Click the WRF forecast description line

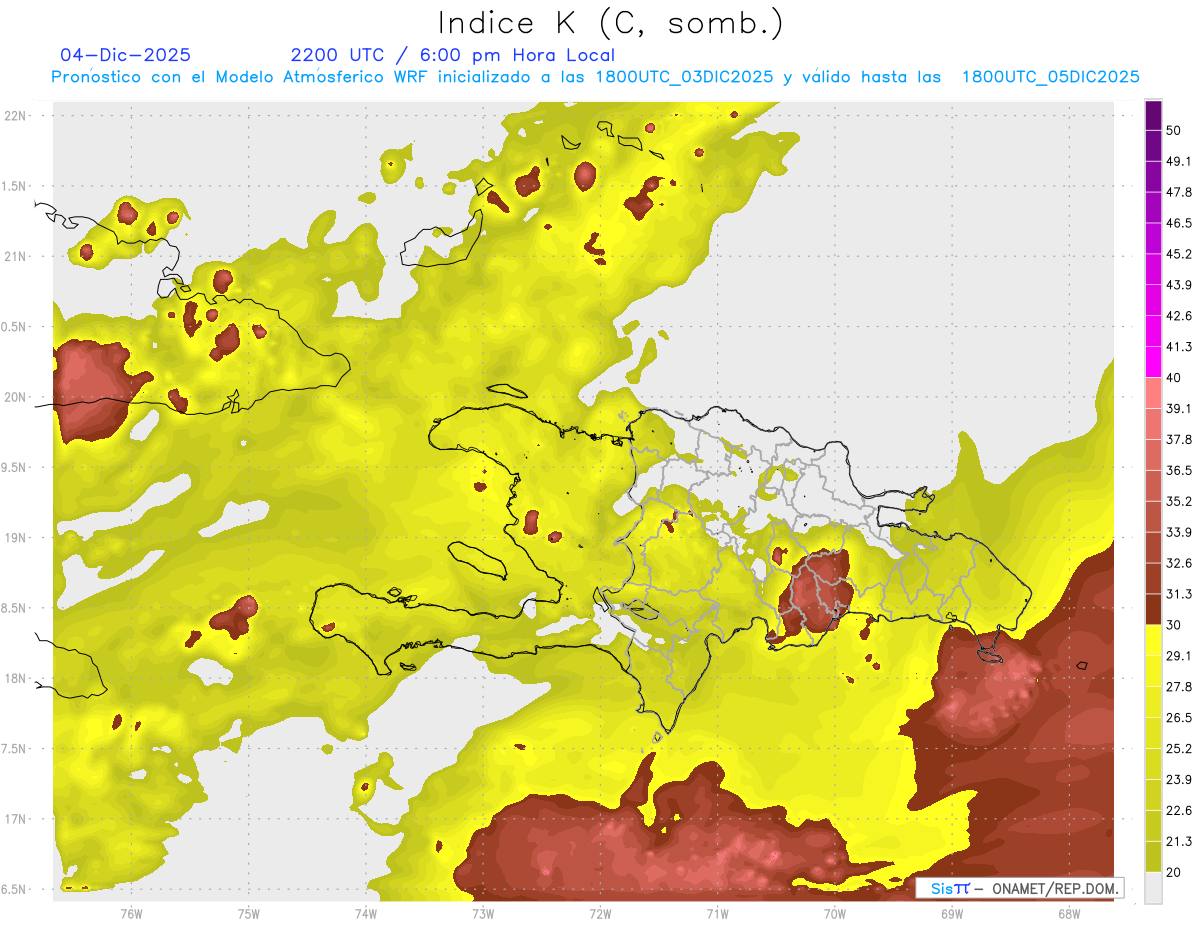tap(596, 77)
